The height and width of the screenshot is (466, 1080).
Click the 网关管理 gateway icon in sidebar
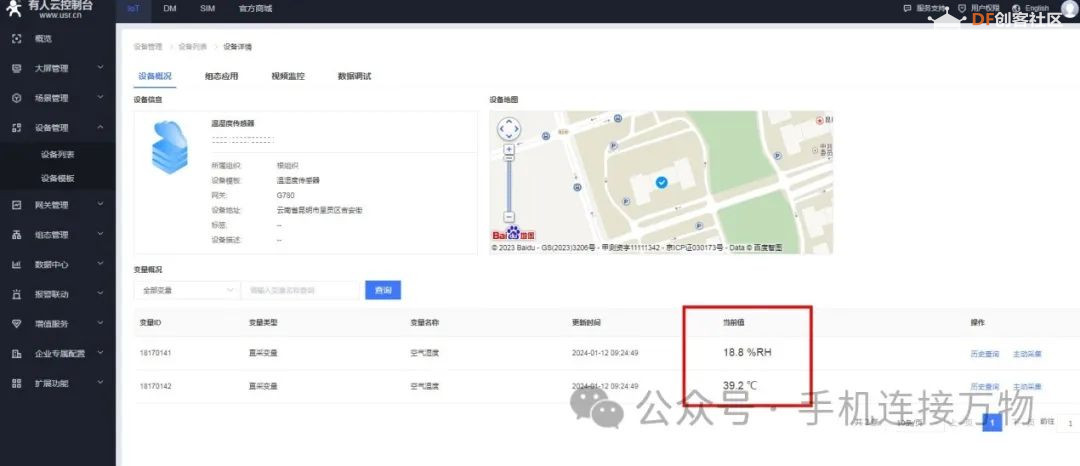pyautogui.click(x=17, y=204)
